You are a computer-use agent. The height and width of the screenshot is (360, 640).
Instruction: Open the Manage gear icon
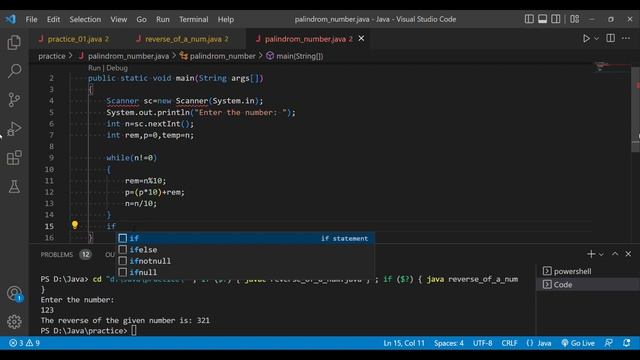[14, 322]
